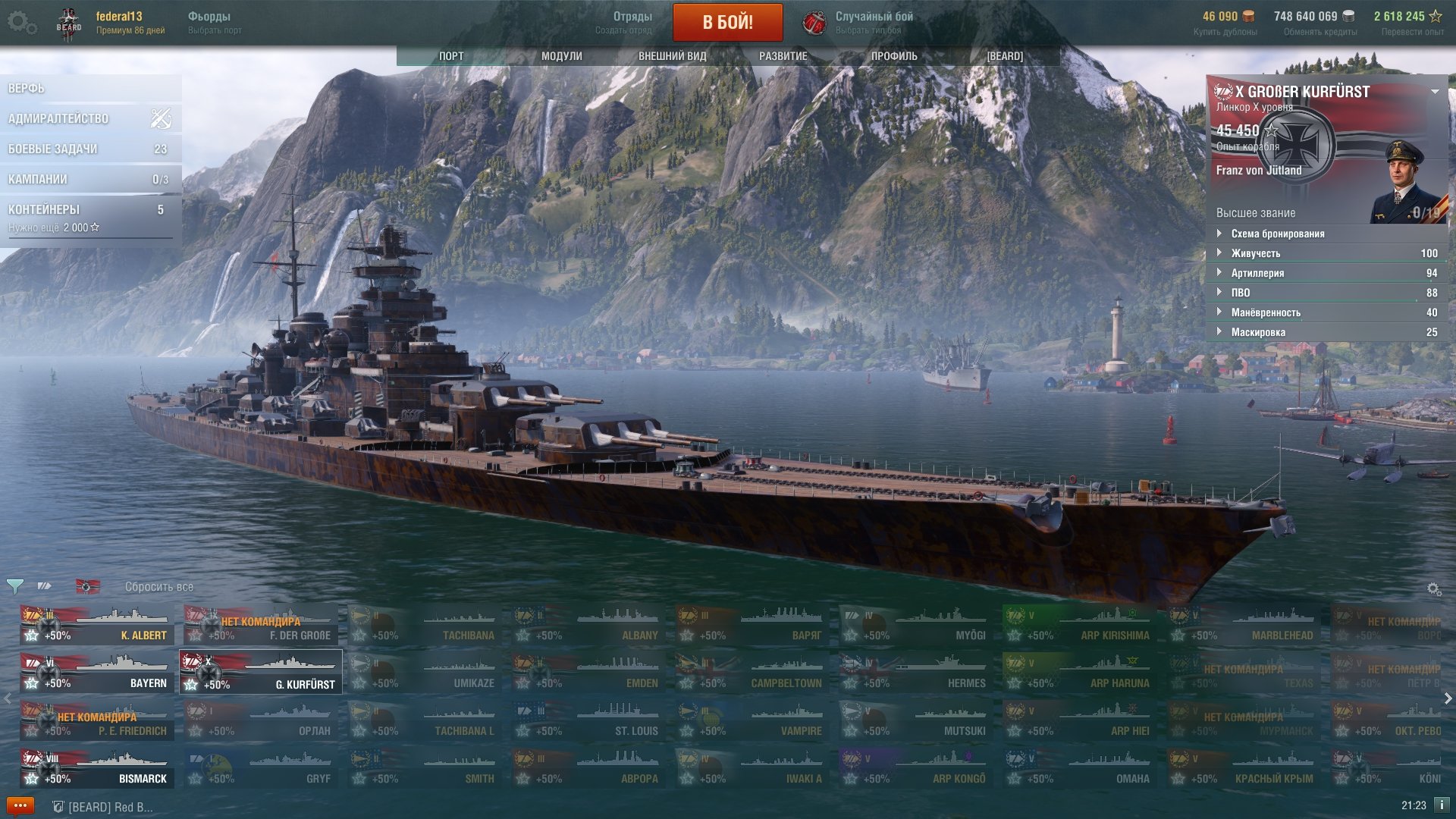Open the ship filter funnel
This screenshot has height=819, width=1456.
14,586
